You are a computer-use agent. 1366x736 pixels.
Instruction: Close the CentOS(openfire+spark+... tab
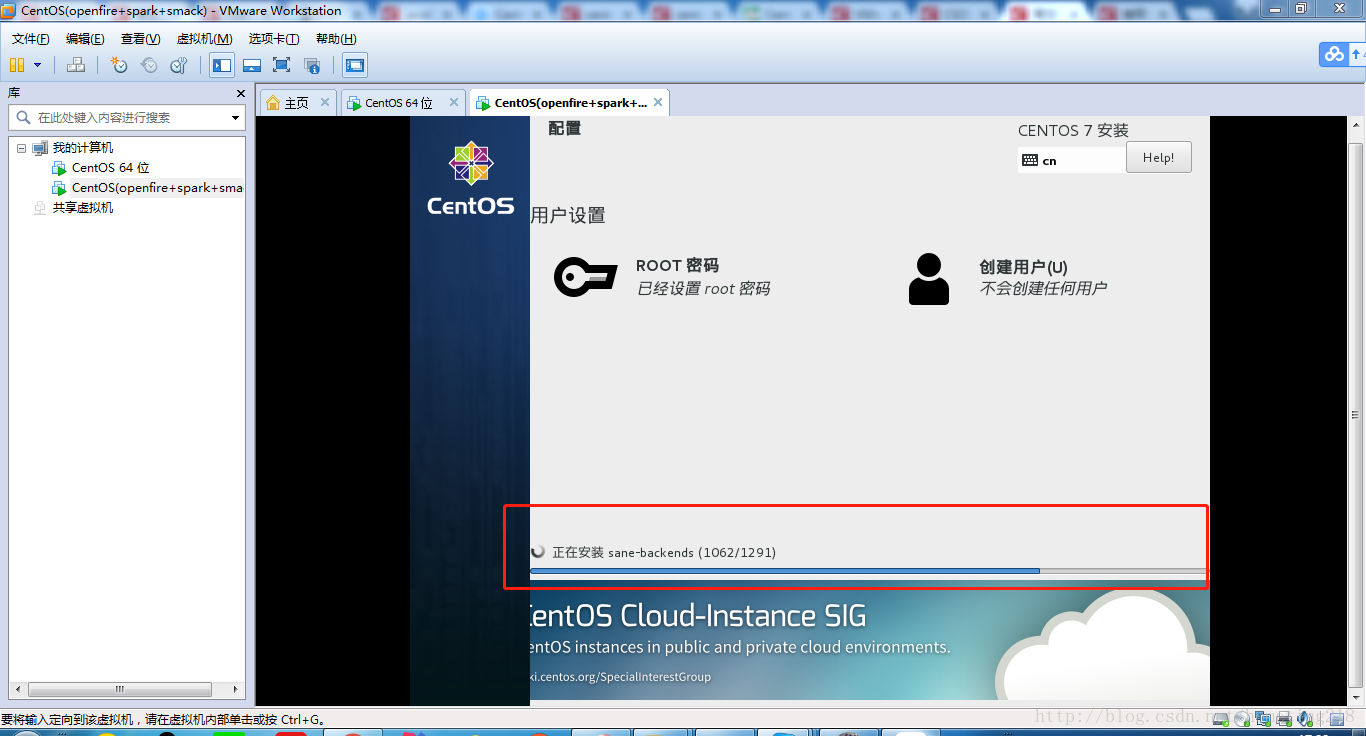pos(658,102)
